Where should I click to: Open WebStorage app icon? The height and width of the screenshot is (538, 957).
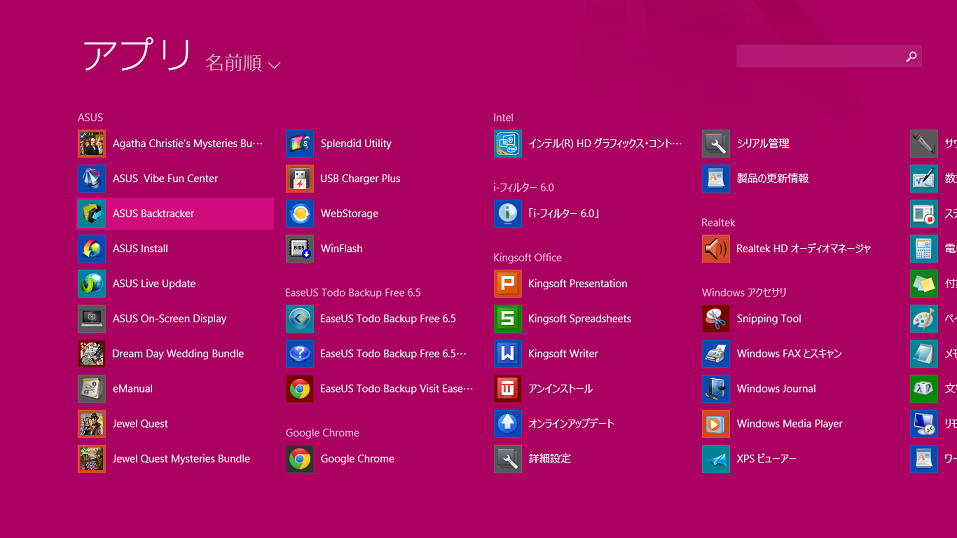300,214
